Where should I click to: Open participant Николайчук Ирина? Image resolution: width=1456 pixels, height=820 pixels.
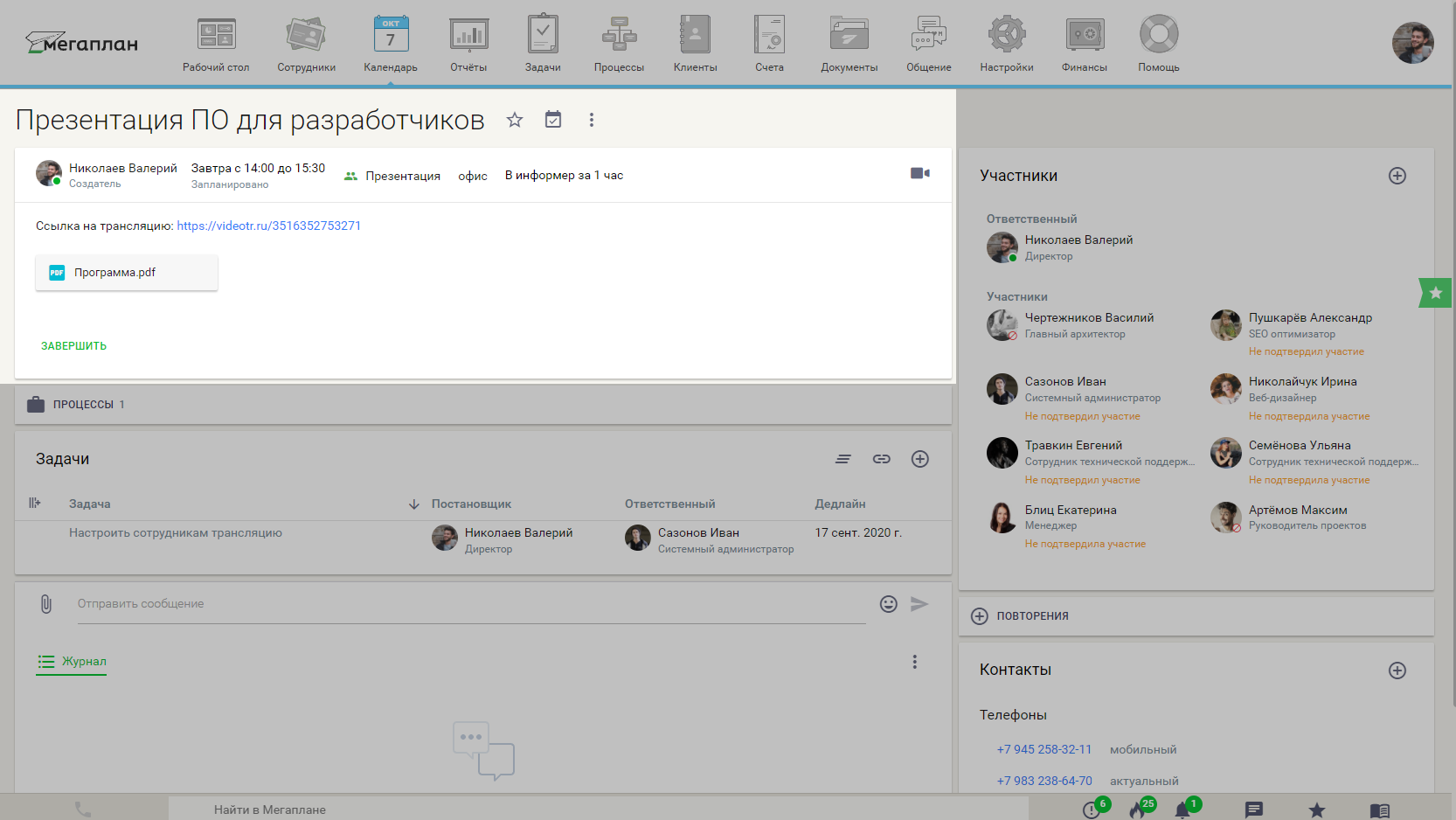tap(1302, 382)
